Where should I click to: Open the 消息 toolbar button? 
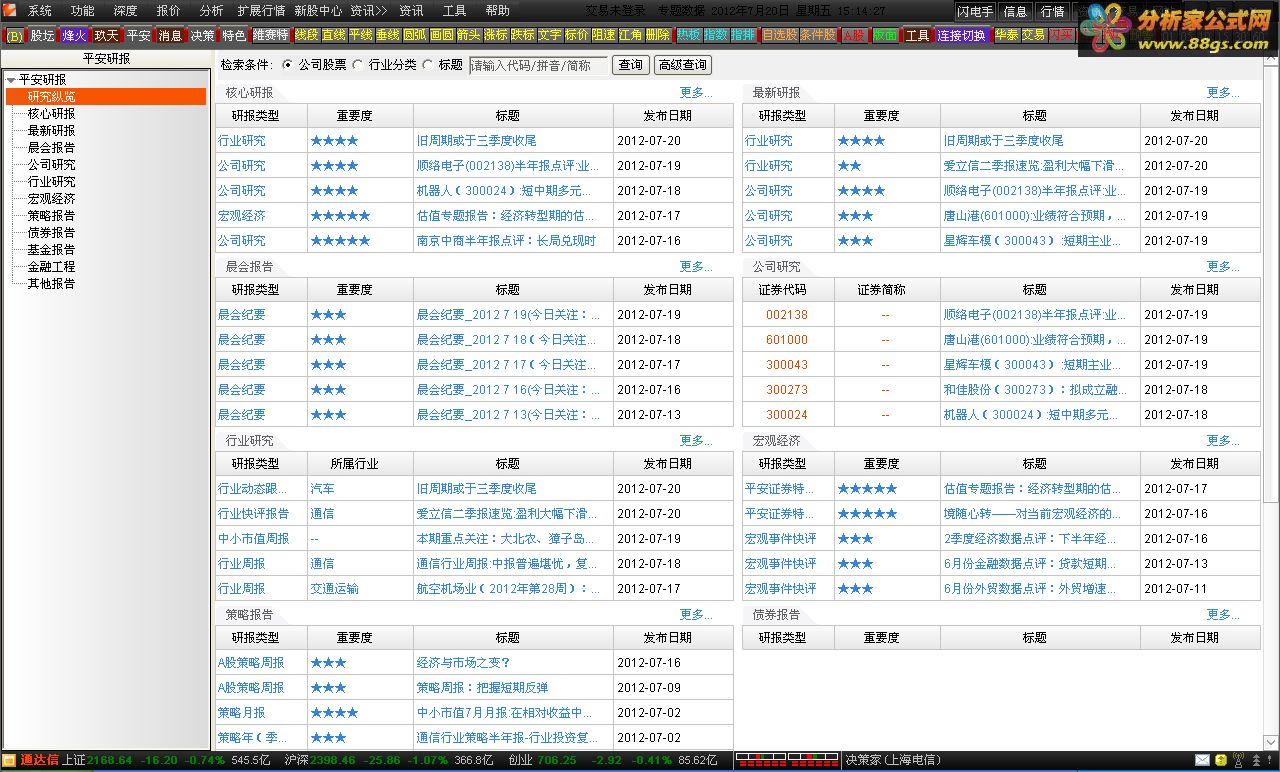tap(170, 35)
